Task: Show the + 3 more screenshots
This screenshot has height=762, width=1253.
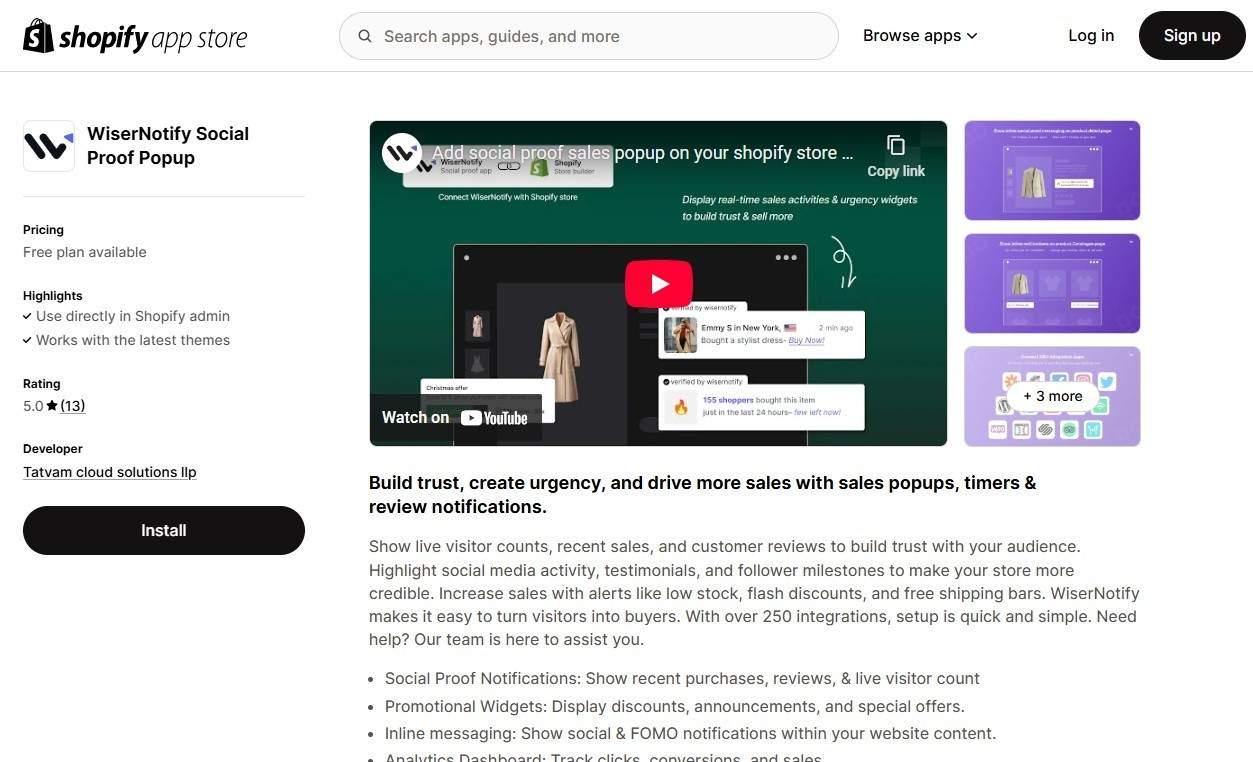Action: coord(1052,396)
